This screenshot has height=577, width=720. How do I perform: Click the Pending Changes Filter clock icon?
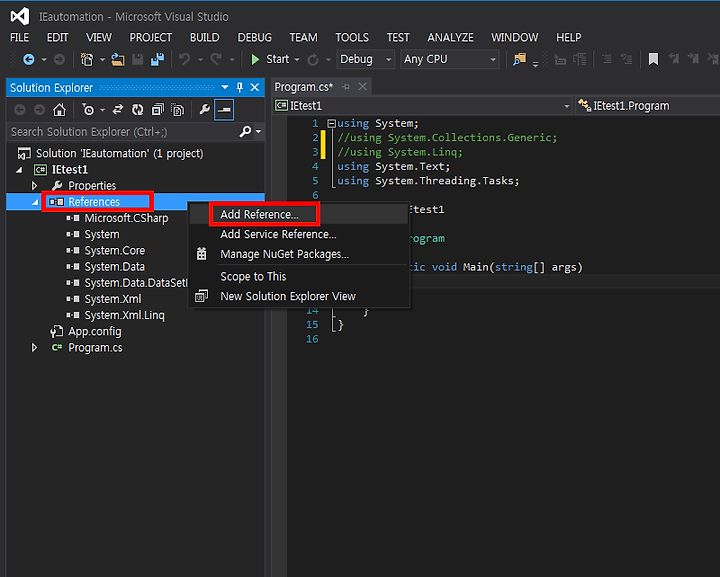point(88,110)
